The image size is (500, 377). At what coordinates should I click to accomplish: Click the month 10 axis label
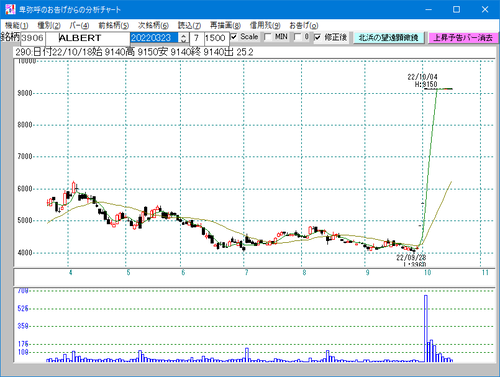[x=428, y=272]
